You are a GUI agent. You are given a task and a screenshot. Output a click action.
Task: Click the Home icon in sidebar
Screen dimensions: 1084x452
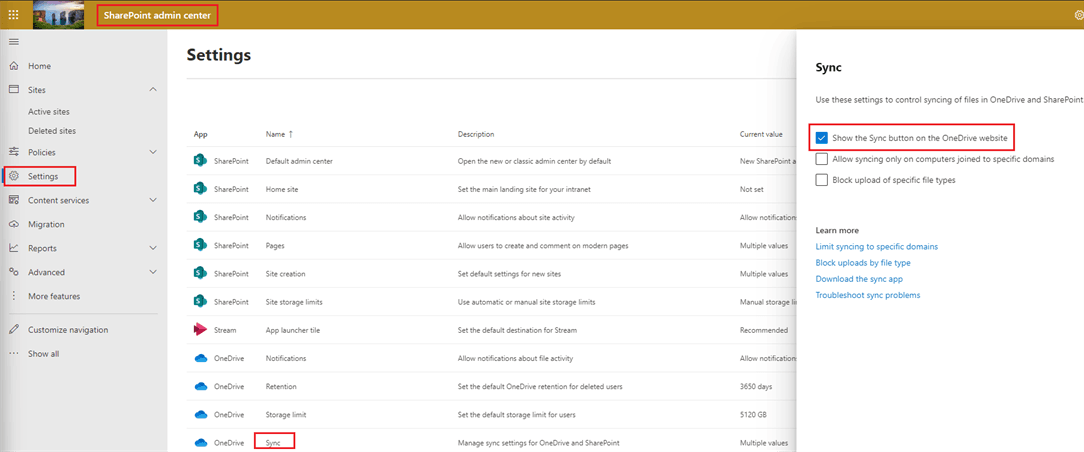tap(14, 66)
